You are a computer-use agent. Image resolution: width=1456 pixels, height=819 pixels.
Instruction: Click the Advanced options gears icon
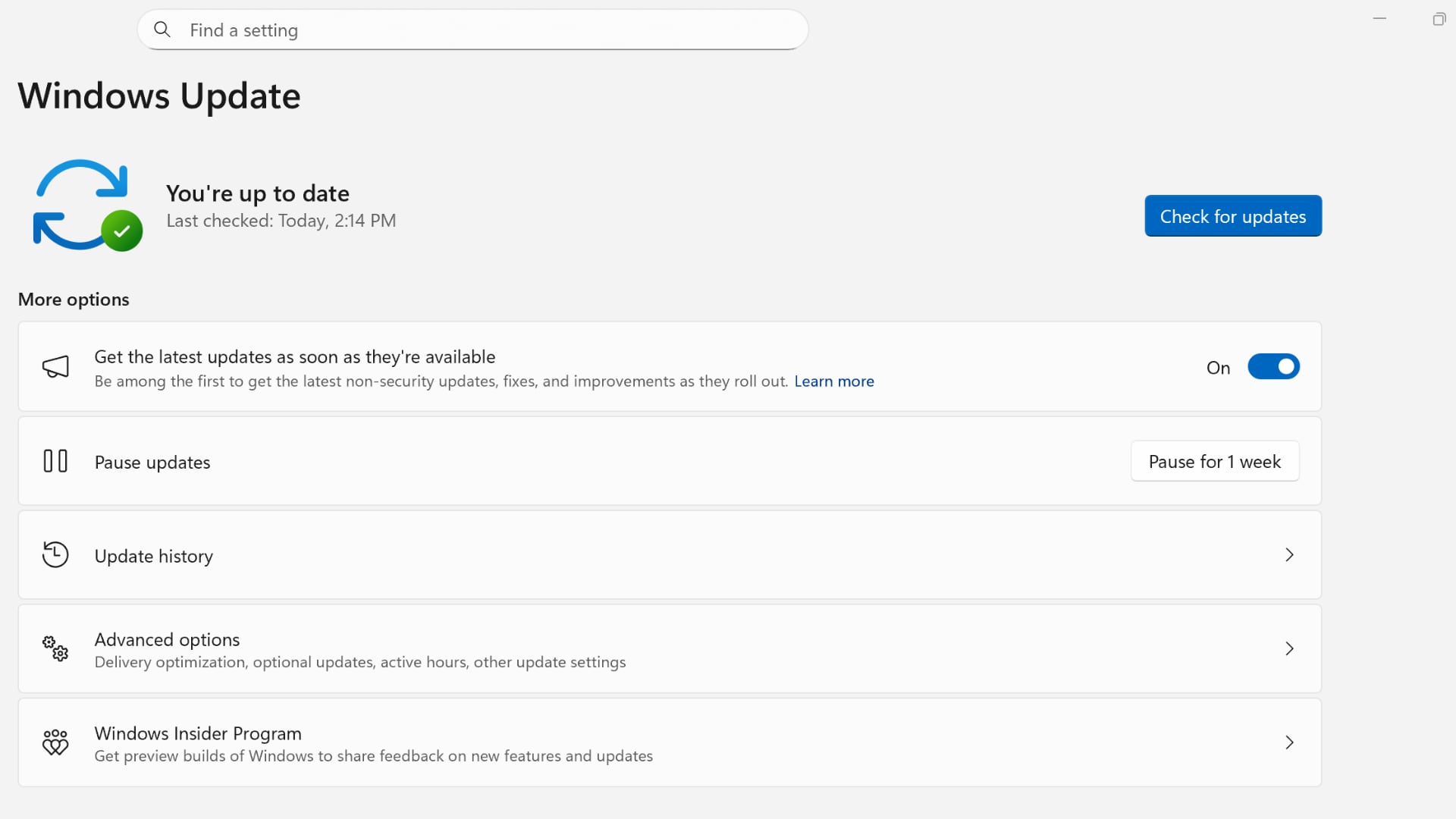pyautogui.click(x=55, y=648)
